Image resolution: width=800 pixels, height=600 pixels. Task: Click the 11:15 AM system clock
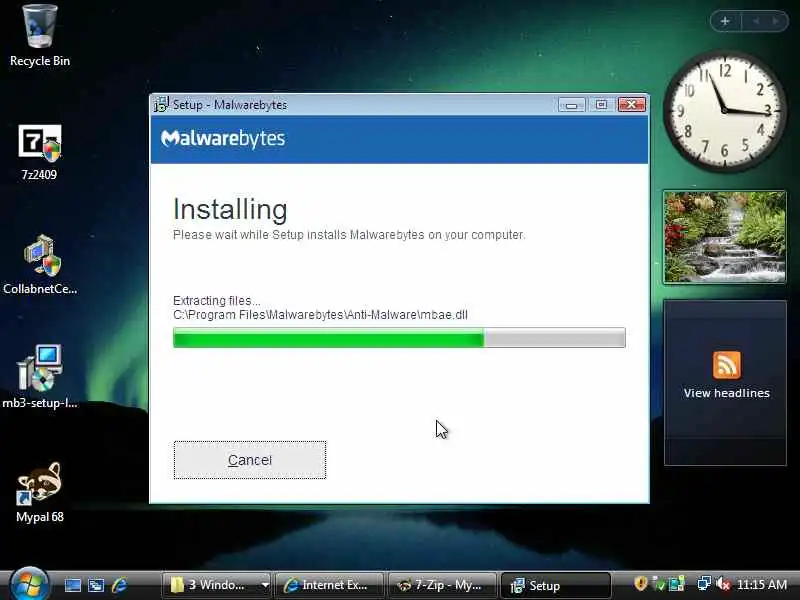point(762,585)
